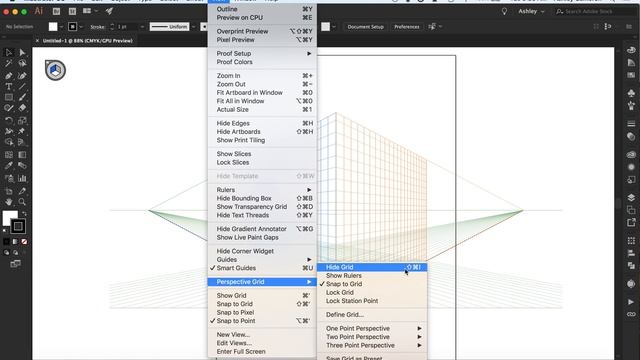Select the Pen tool
The image size is (640, 360).
9,76
